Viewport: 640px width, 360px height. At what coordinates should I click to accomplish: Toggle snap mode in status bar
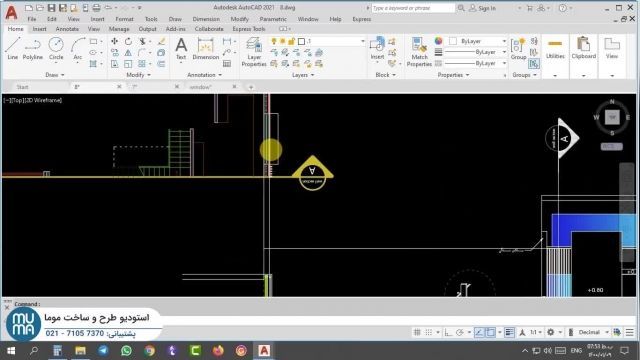click(x=429, y=332)
